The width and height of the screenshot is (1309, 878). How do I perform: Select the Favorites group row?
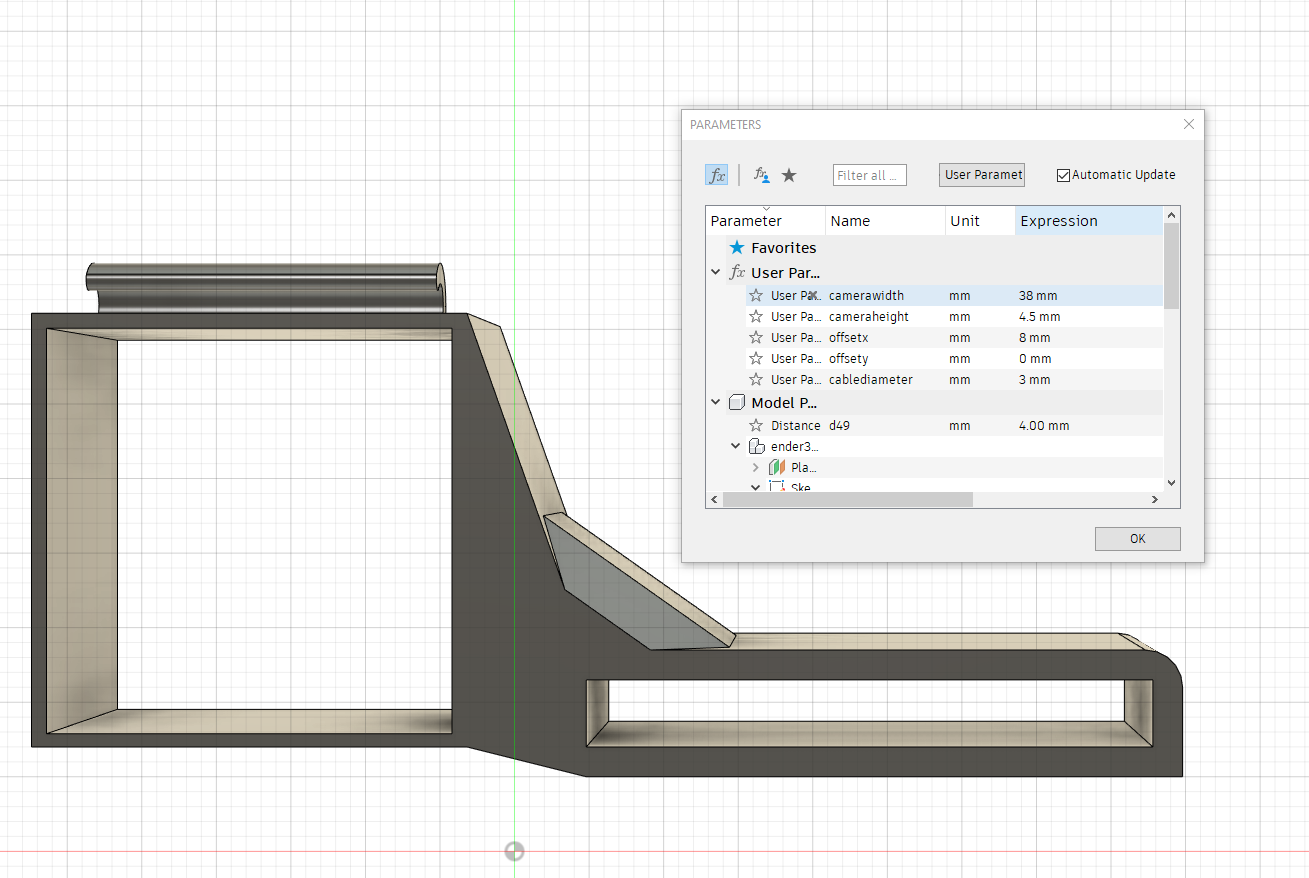click(935, 248)
